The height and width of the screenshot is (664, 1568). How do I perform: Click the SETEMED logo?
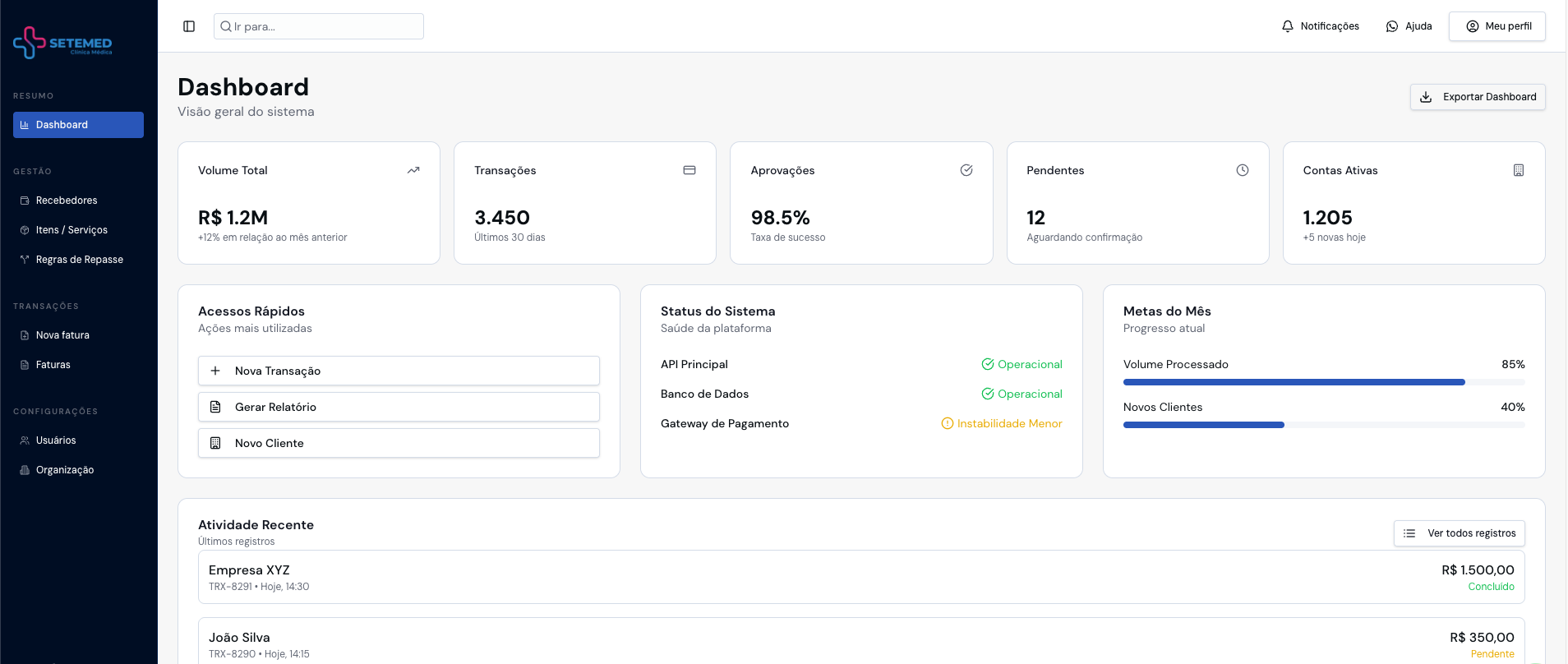click(x=62, y=43)
